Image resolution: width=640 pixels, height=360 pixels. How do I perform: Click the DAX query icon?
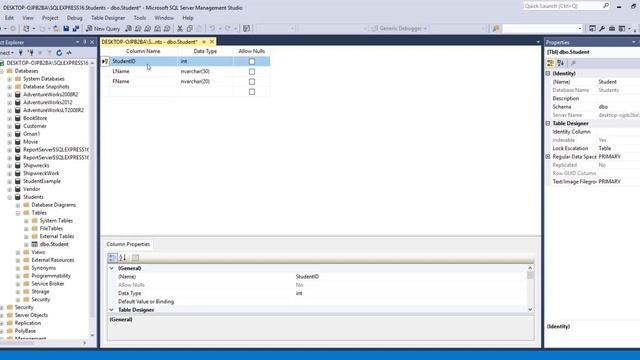click(167, 29)
